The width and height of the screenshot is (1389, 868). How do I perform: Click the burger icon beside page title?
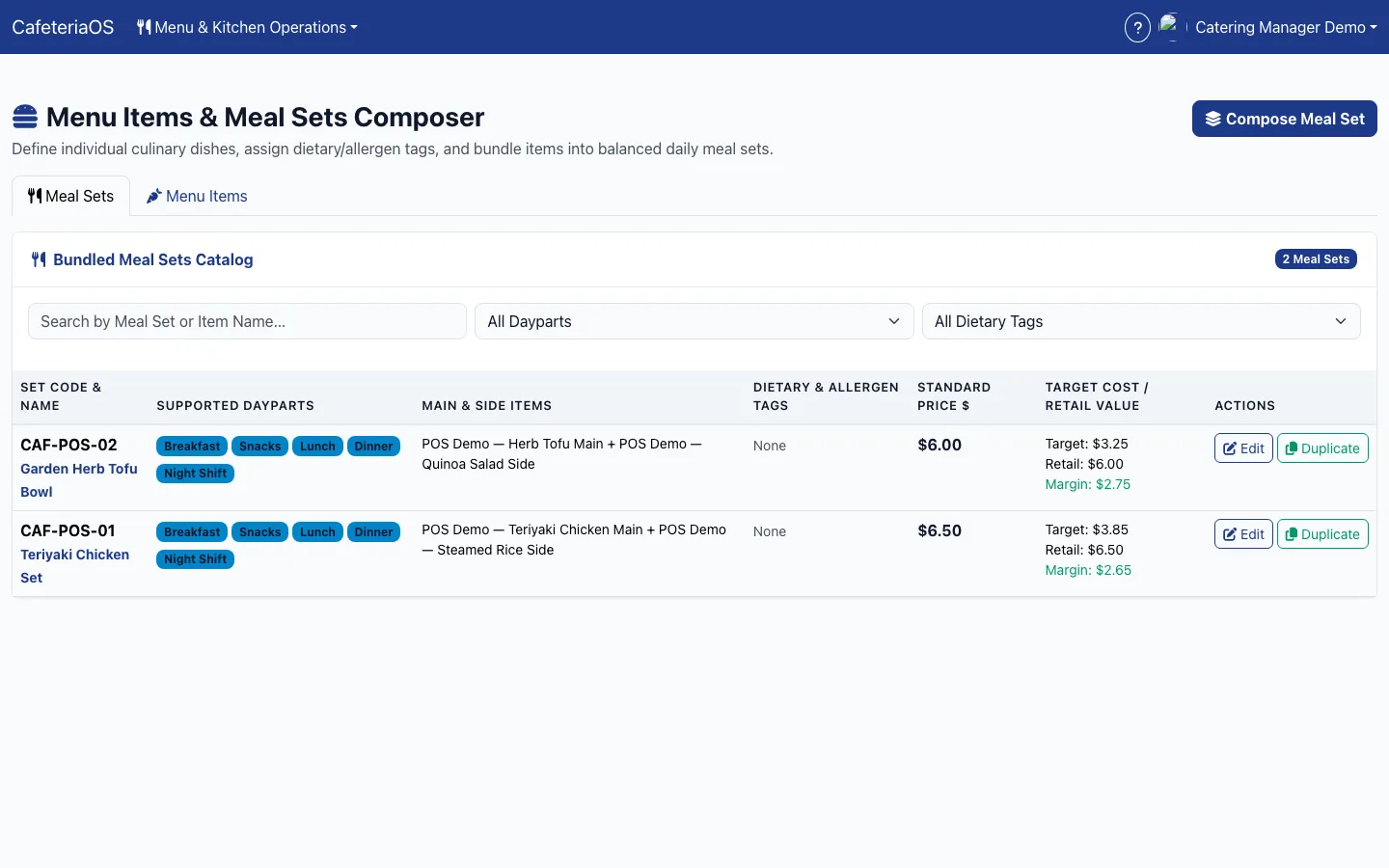[x=25, y=117]
